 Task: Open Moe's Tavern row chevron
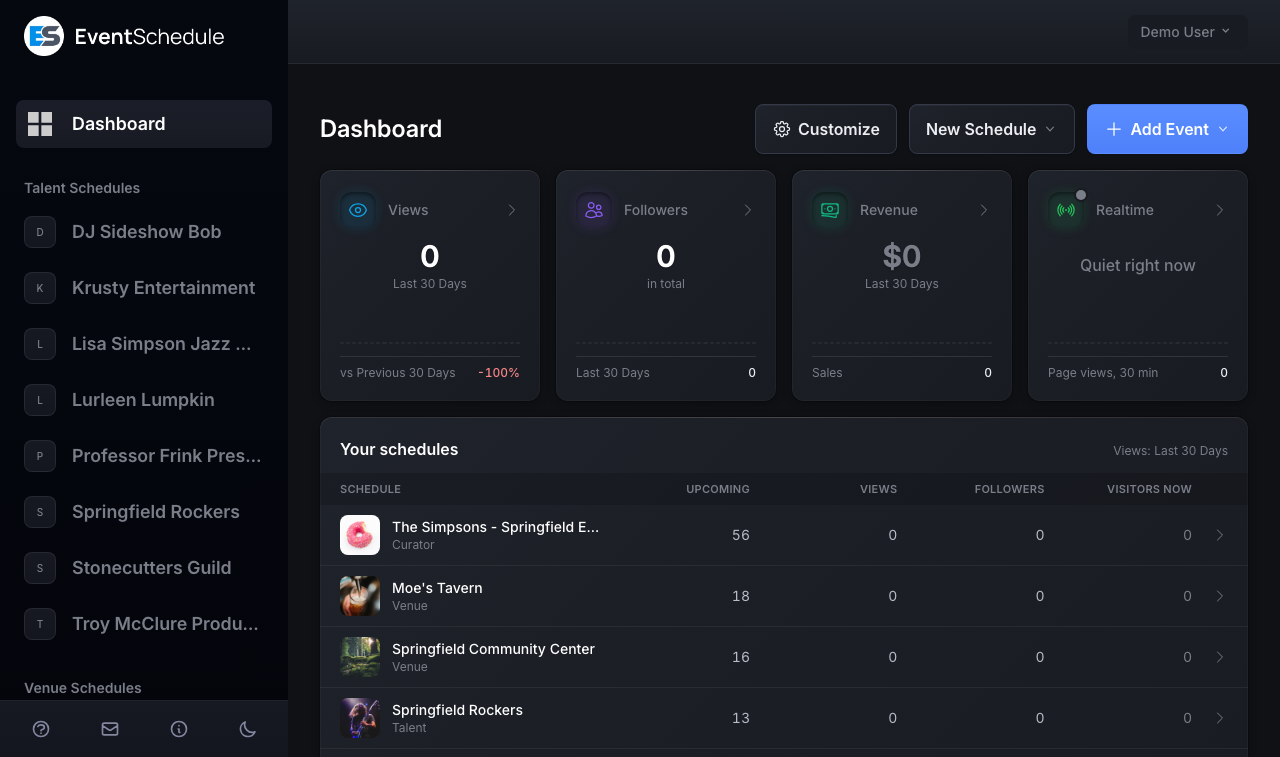pos(1220,596)
